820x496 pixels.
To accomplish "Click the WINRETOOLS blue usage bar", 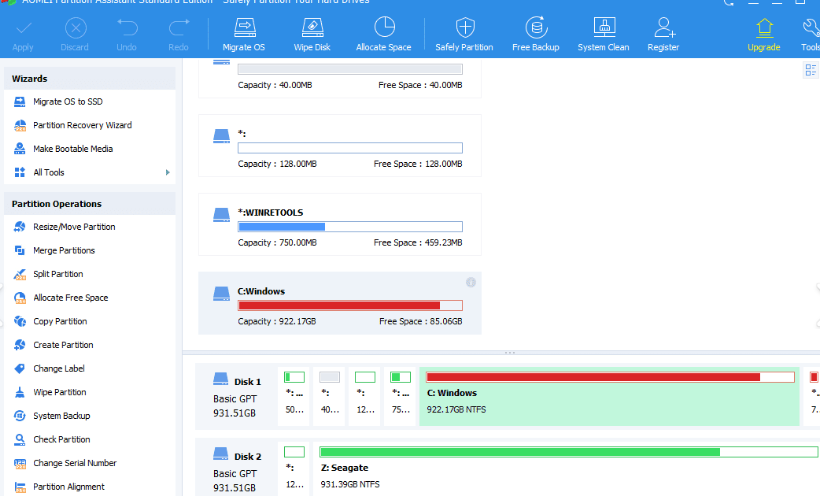I will 350,227.
